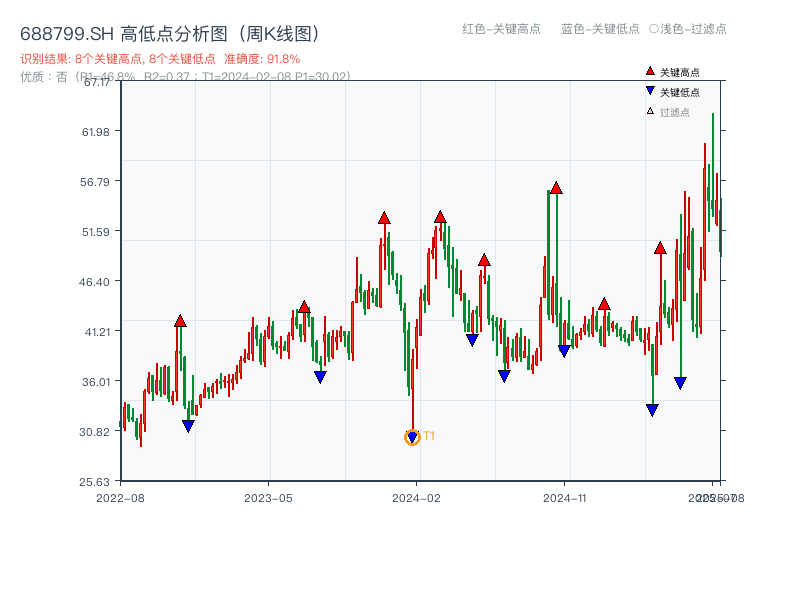Screen dimensions: 800x600
Task: Click the gray 优质：否 parameters line
Action: point(185,77)
